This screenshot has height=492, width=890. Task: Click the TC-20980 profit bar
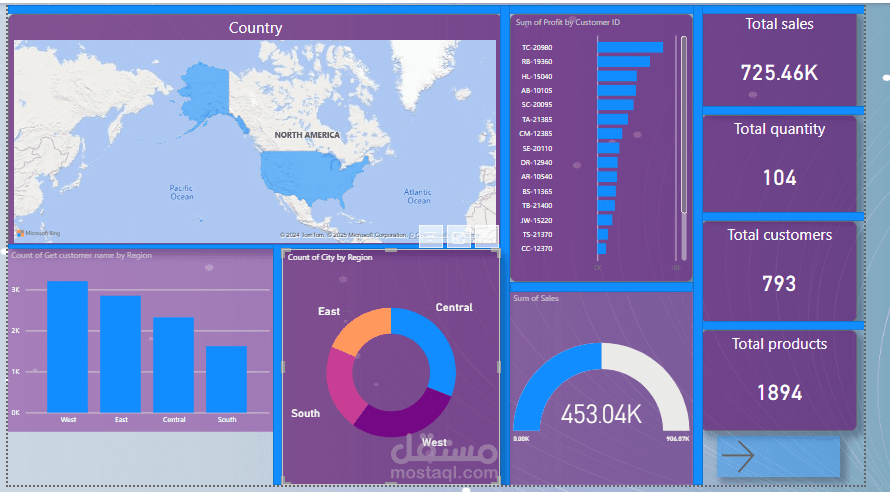pos(630,47)
